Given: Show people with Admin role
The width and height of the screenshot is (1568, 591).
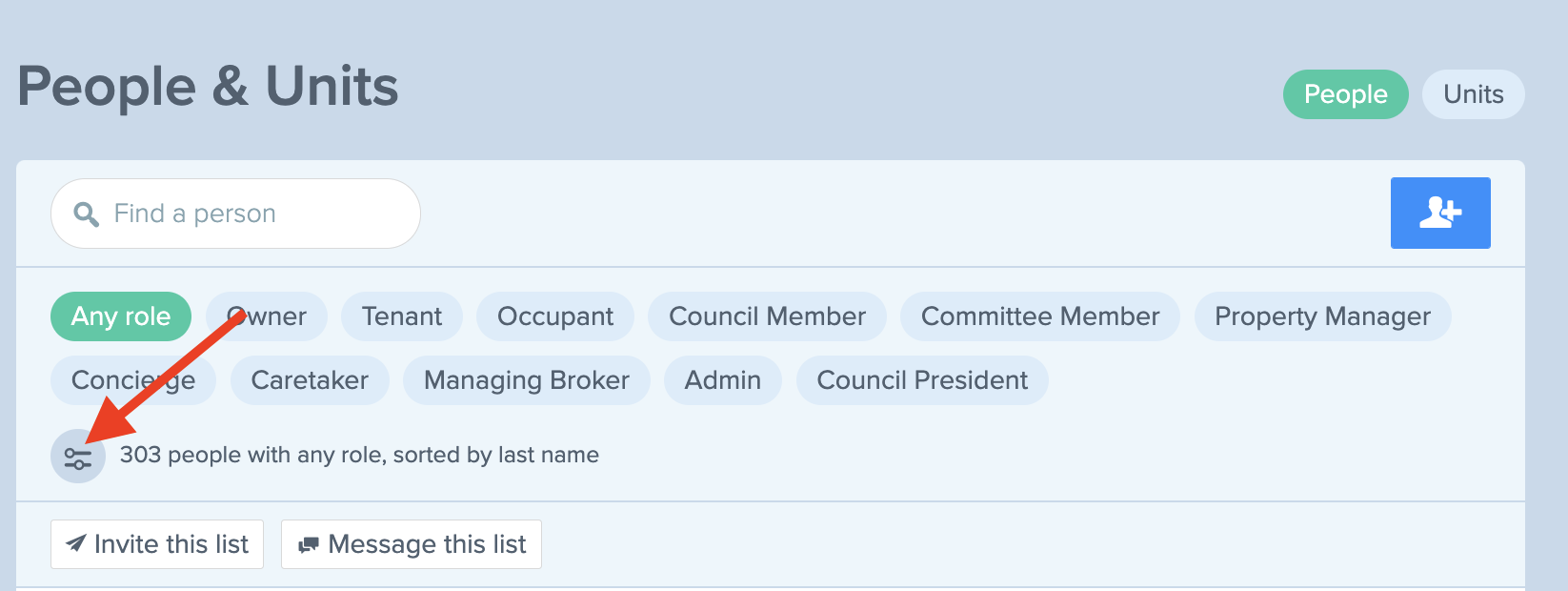Looking at the screenshot, I should pos(723,380).
